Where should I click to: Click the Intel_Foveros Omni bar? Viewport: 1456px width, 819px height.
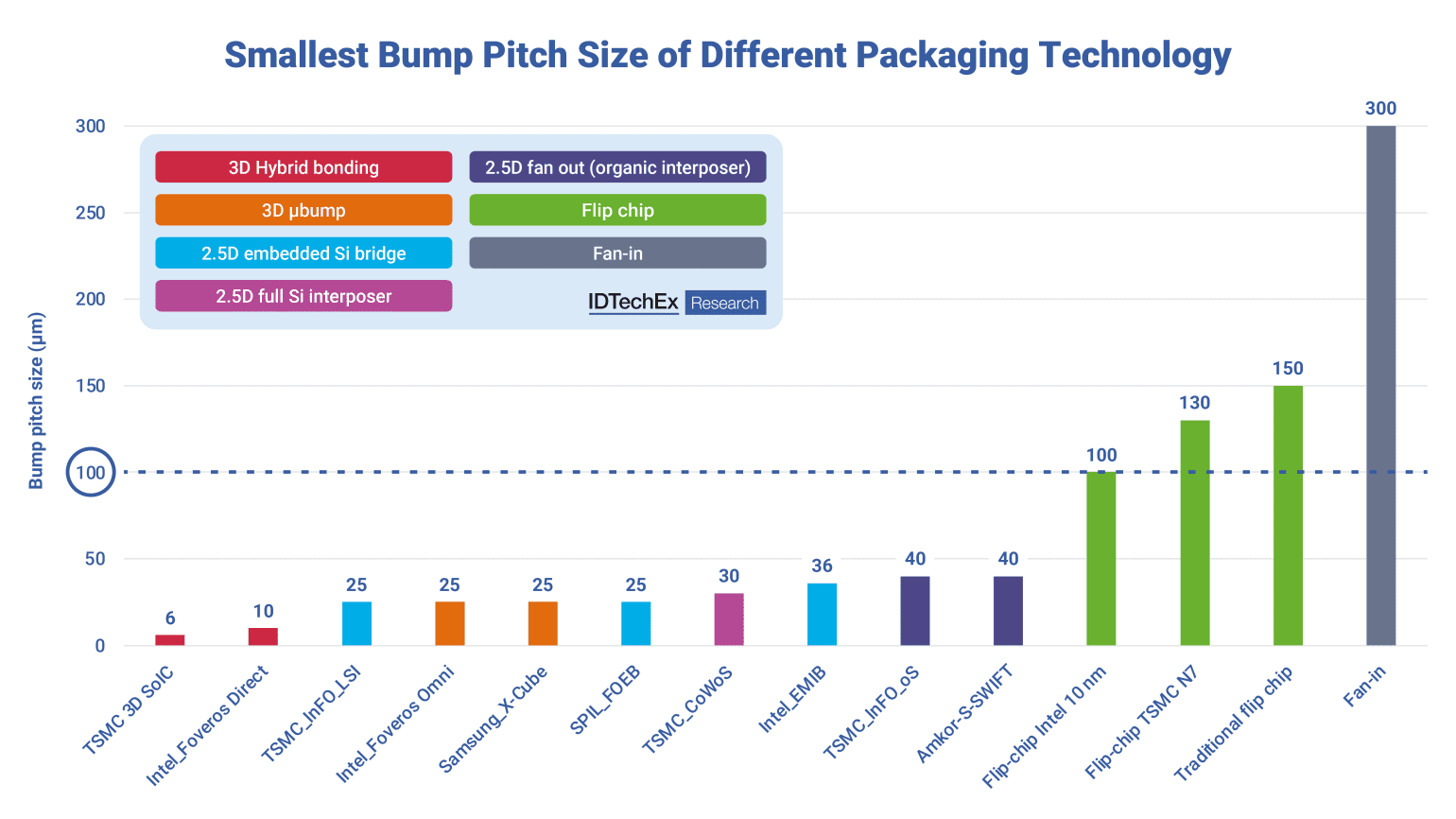point(450,623)
